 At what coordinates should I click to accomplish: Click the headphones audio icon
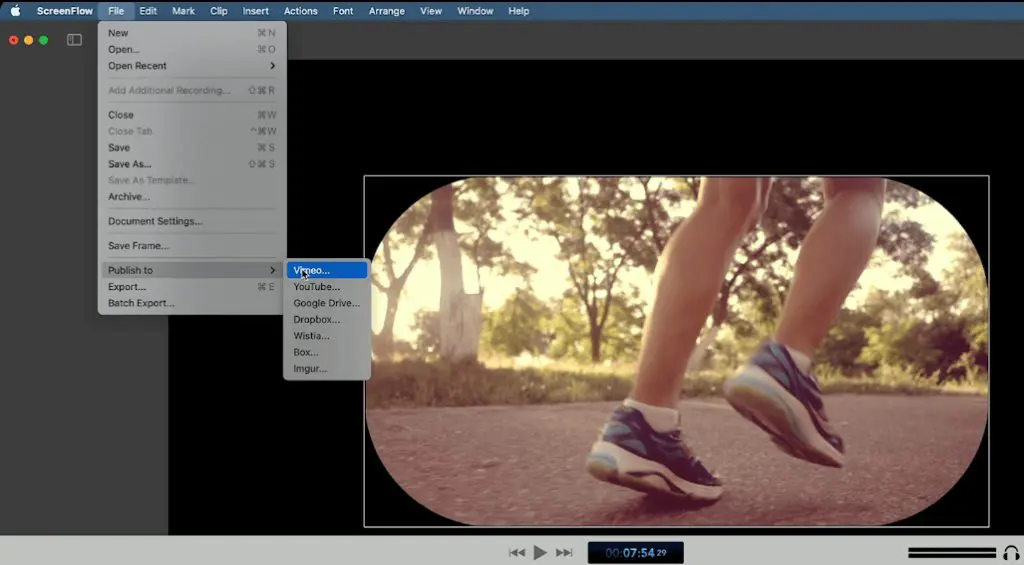(x=1011, y=553)
